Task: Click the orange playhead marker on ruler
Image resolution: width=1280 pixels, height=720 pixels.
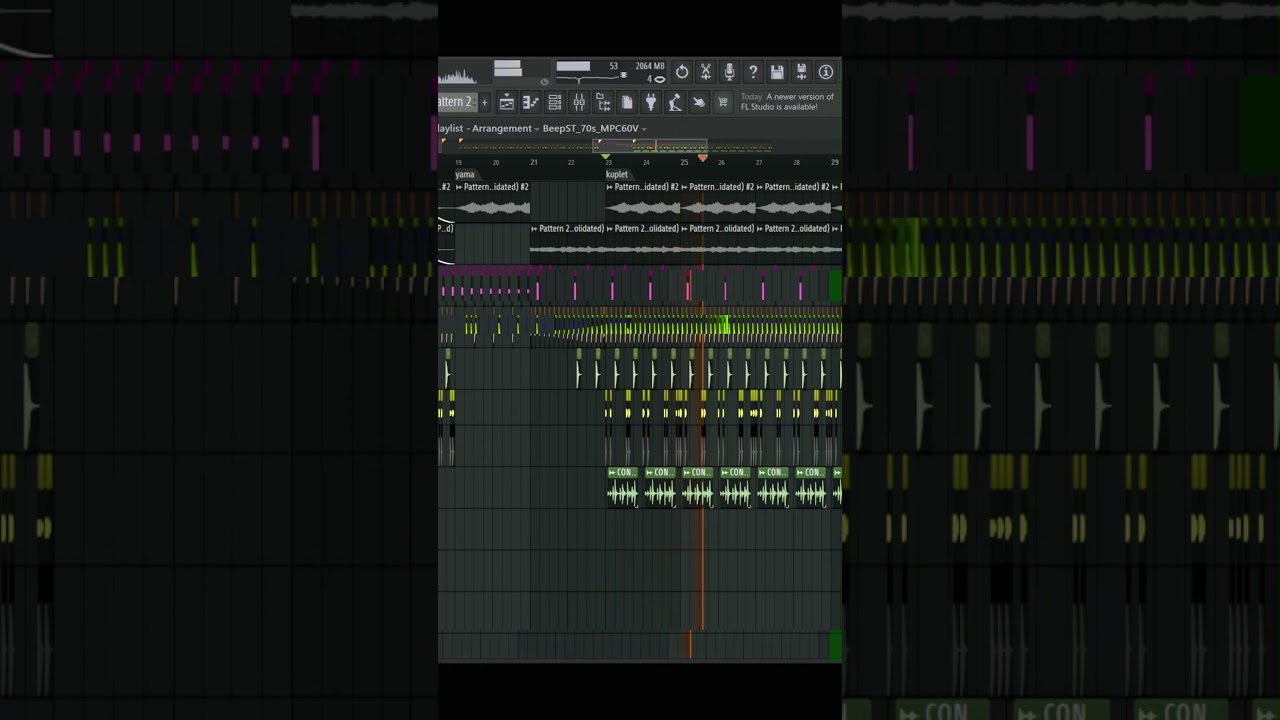Action: click(703, 158)
